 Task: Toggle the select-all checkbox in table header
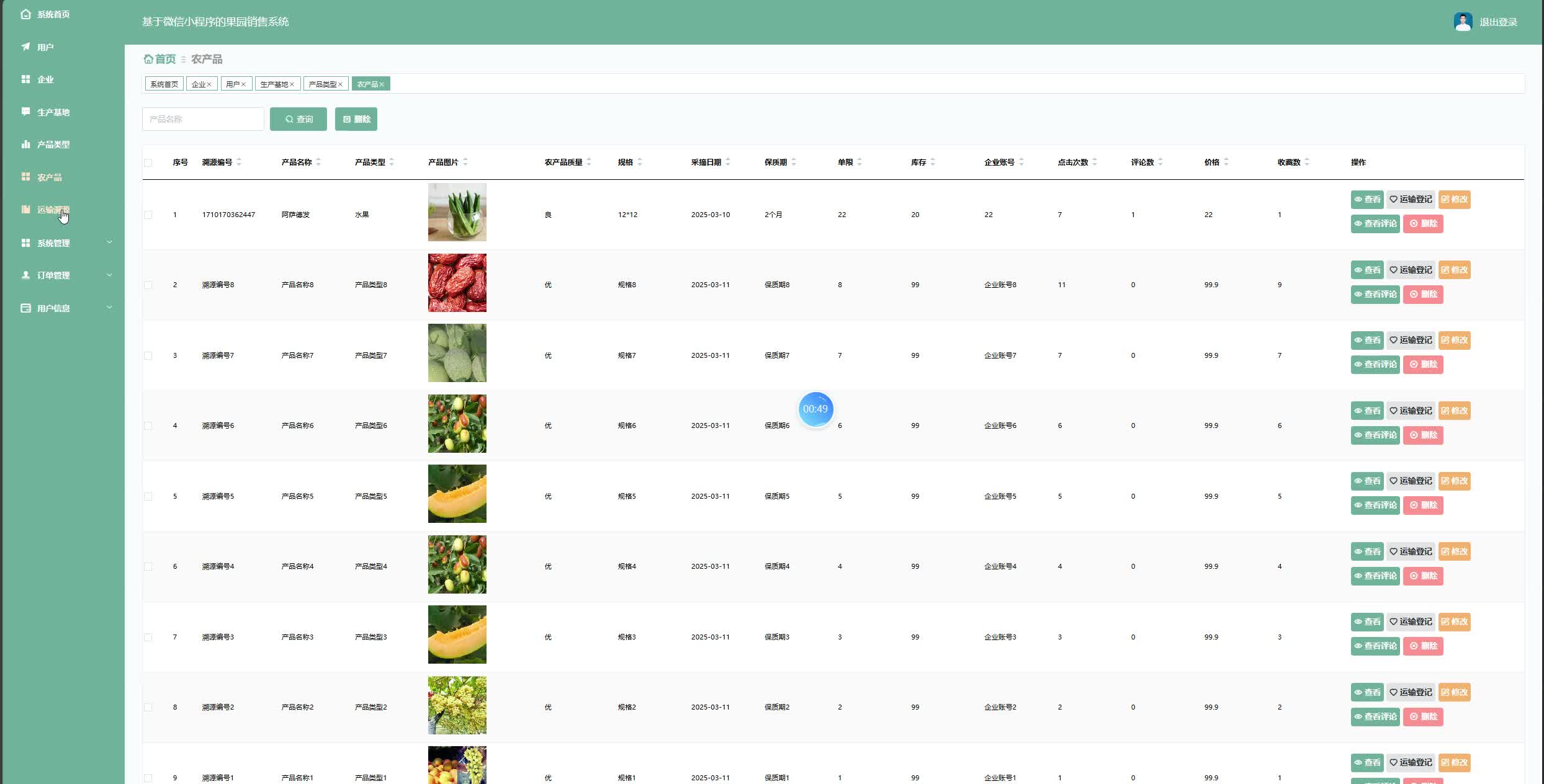(148, 163)
